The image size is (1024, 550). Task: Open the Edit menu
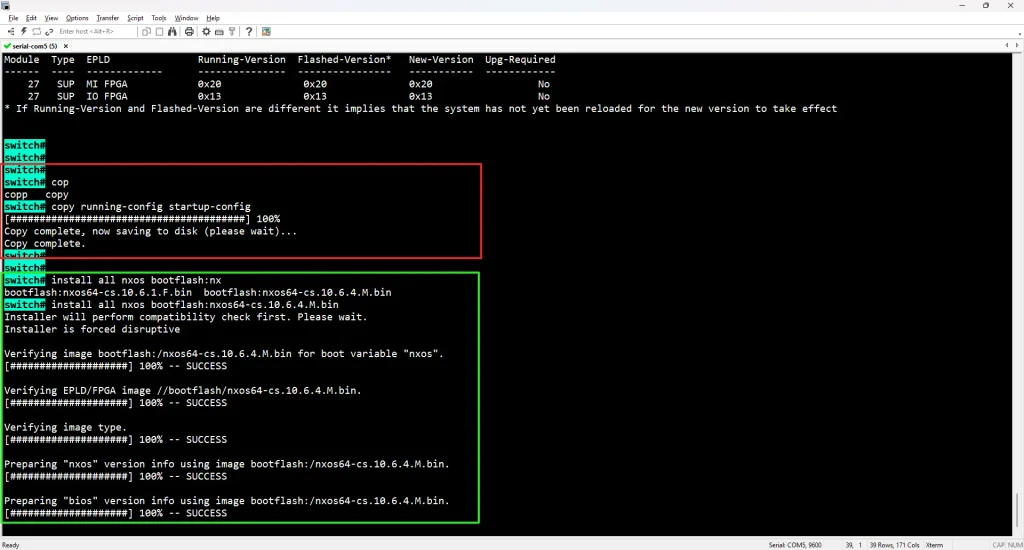[31, 18]
